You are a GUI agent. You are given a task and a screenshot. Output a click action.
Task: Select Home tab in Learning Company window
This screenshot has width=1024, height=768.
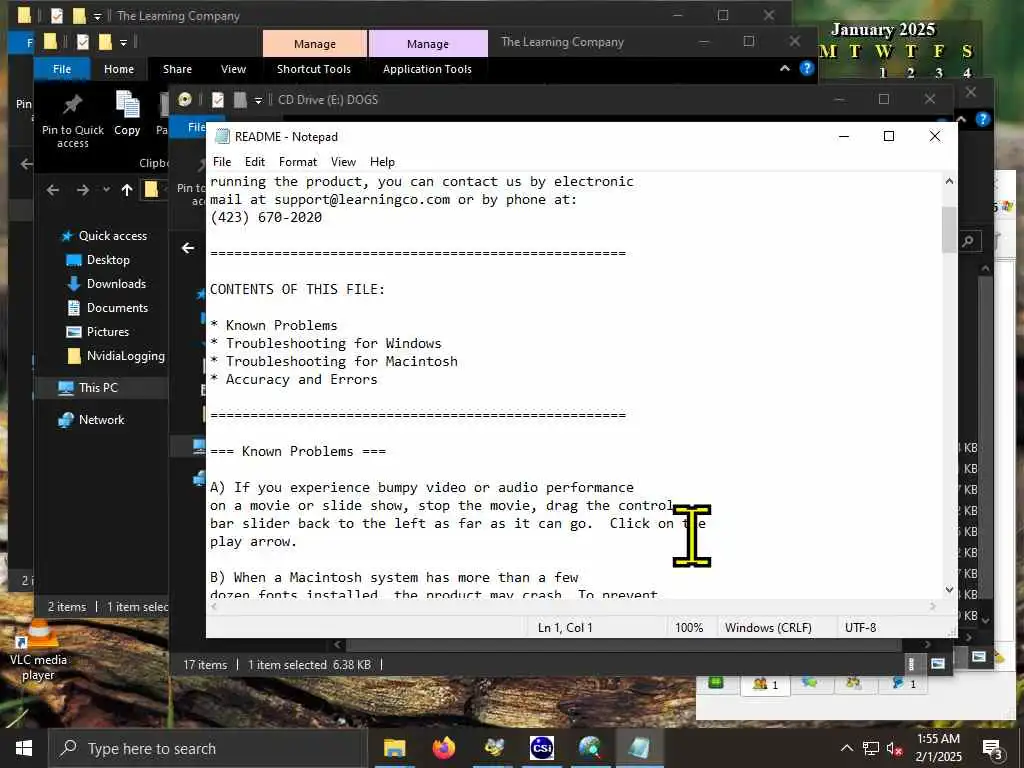pos(119,69)
